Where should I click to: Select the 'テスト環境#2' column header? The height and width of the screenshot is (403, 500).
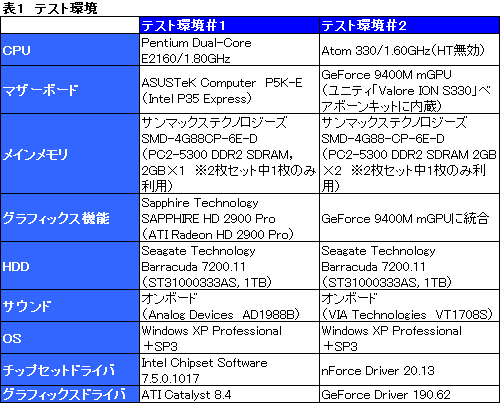(409, 25)
